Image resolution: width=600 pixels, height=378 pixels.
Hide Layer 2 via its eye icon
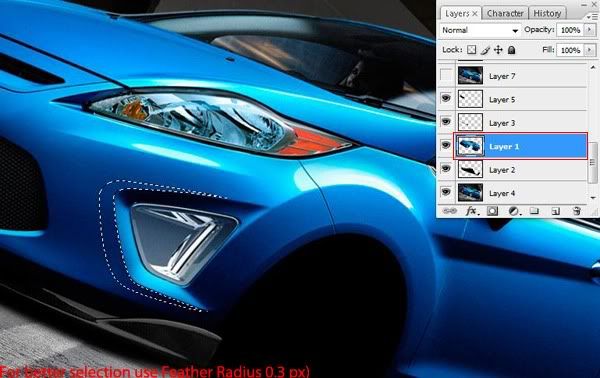[x=446, y=169]
